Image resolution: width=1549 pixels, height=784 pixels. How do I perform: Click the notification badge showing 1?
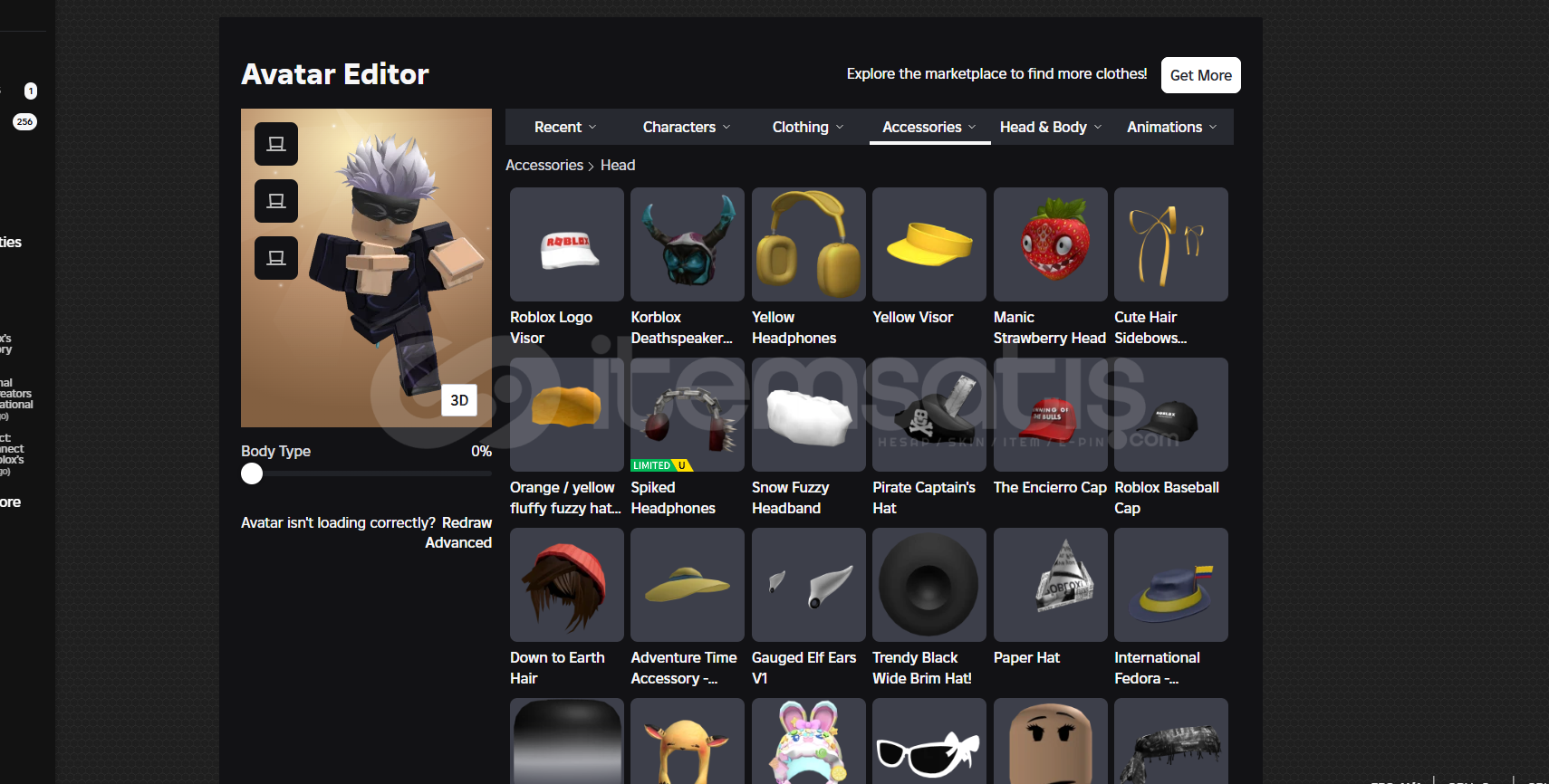(31, 91)
